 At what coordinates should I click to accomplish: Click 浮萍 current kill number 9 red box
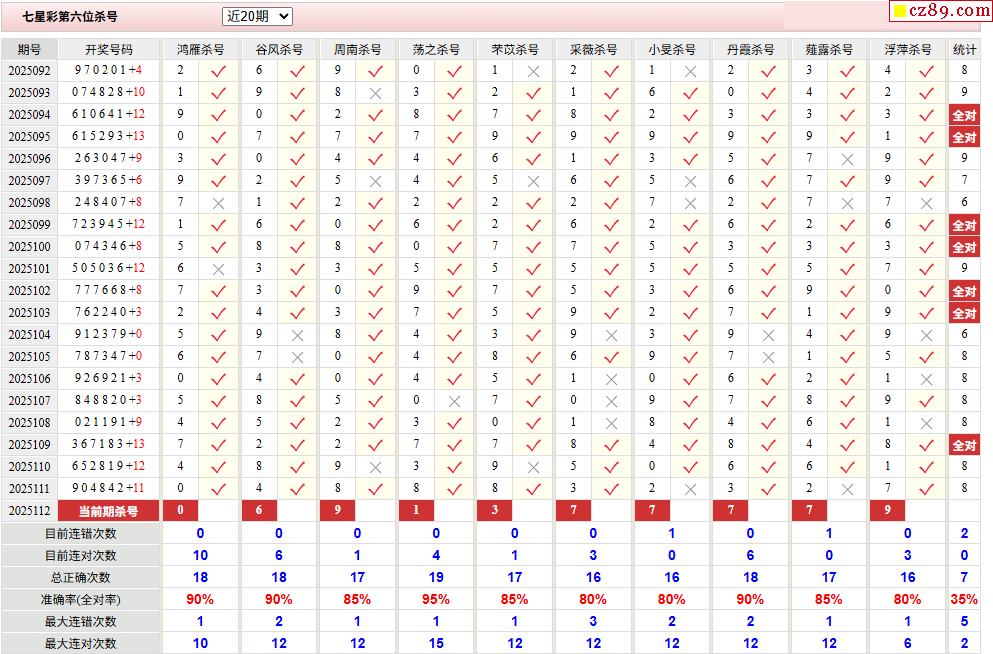pyautogui.click(x=887, y=510)
